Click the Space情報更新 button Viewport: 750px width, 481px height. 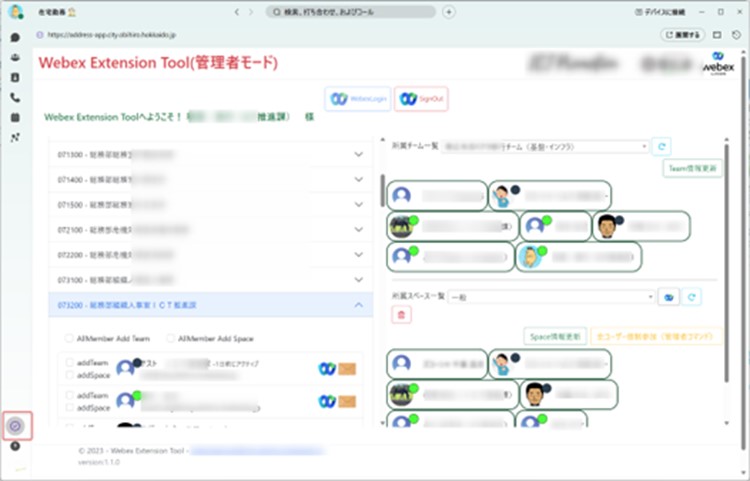click(555, 337)
